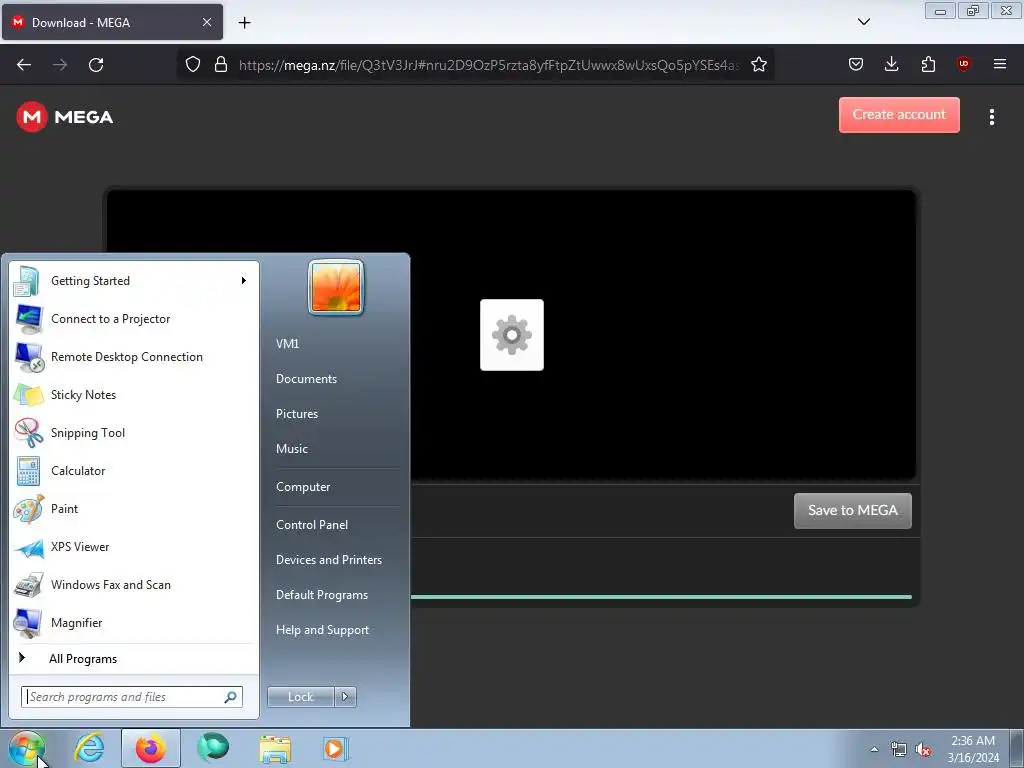This screenshot has height=768, width=1024.
Task: Open Help and Support
Action: pos(323,630)
